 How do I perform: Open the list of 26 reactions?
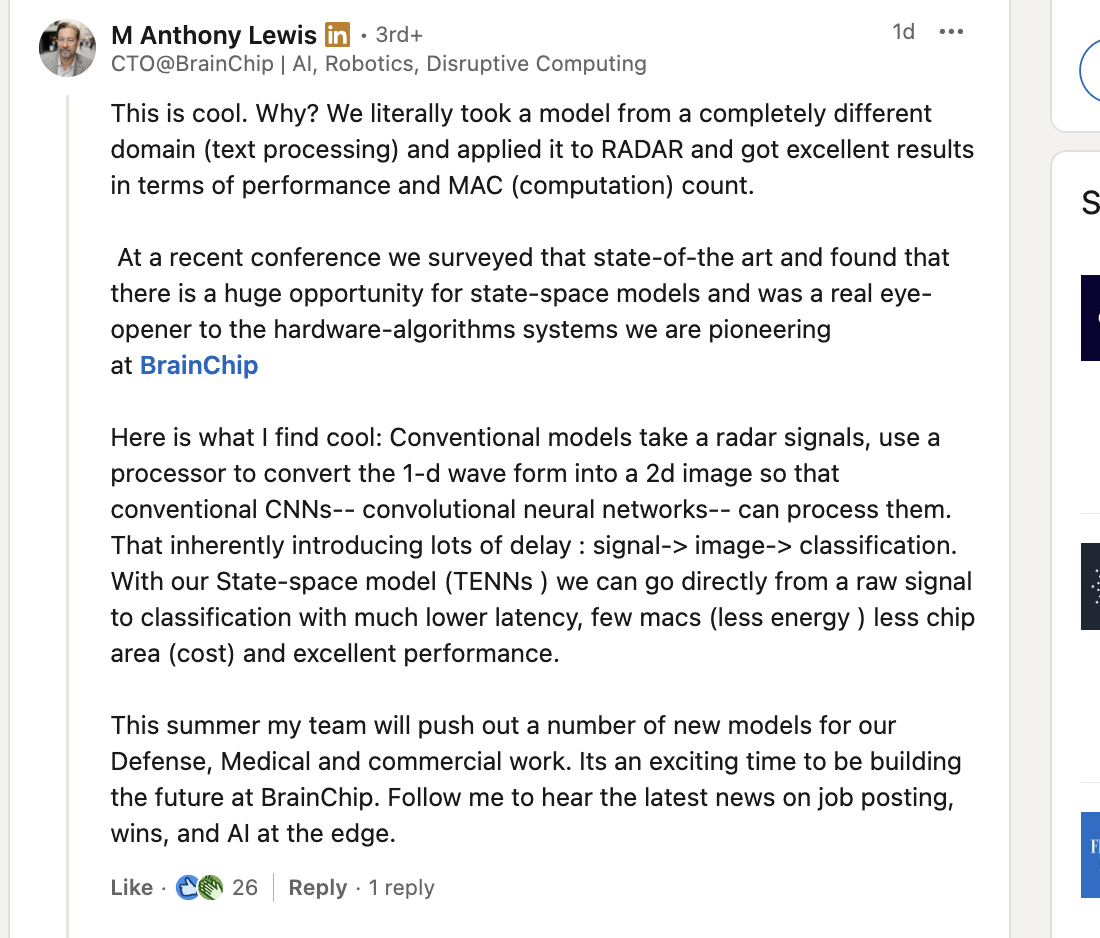[245, 888]
